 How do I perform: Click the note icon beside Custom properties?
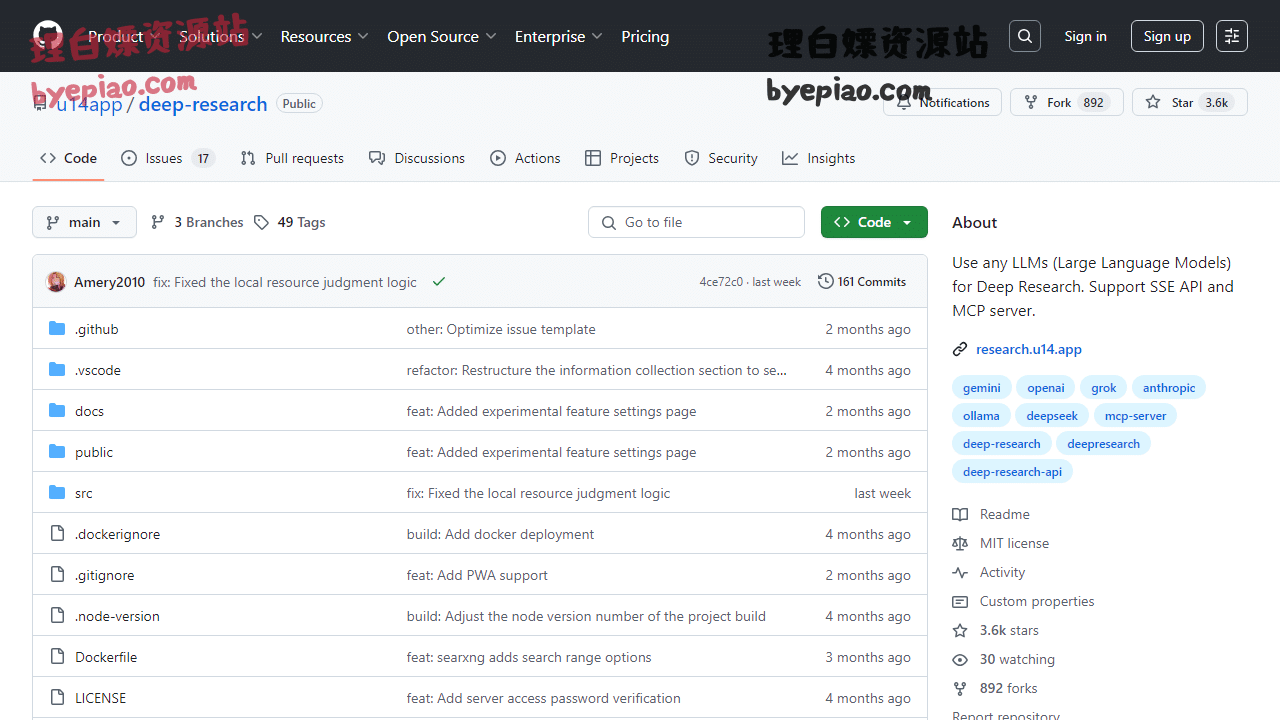(x=960, y=601)
